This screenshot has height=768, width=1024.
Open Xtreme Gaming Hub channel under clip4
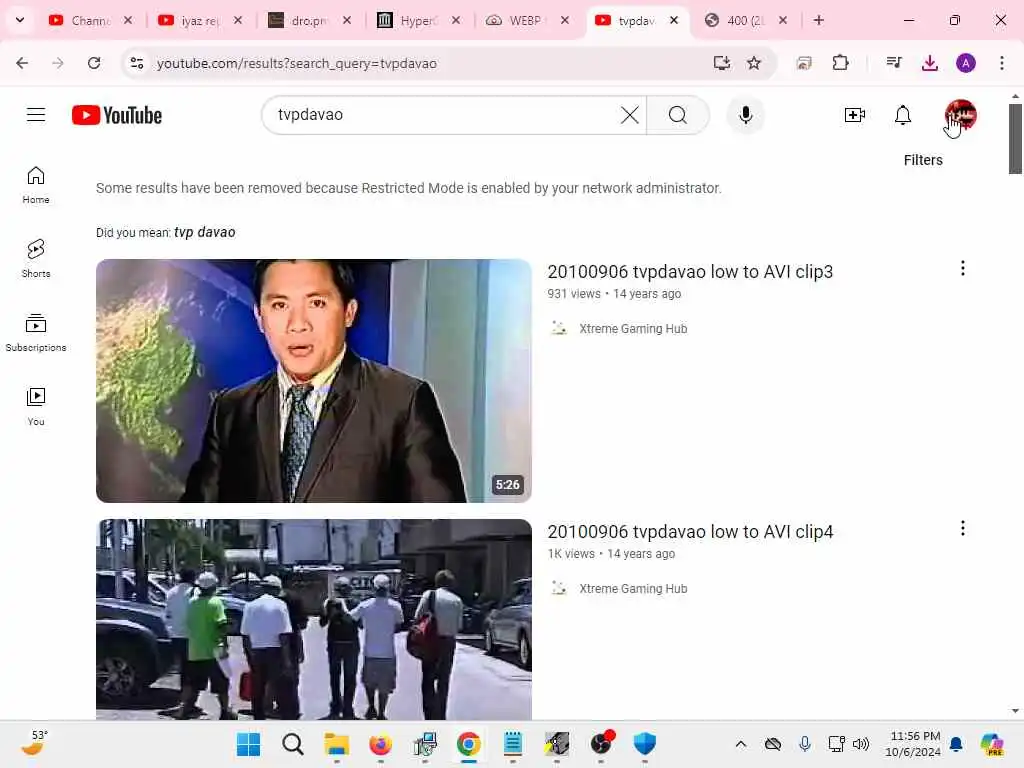(x=633, y=588)
